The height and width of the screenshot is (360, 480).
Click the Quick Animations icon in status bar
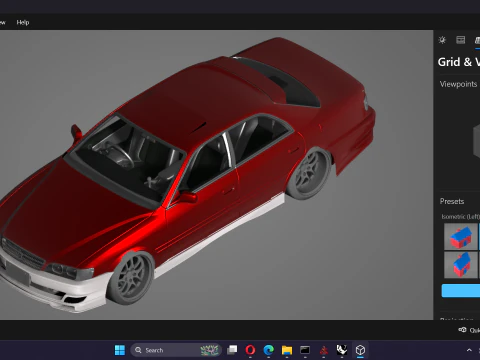click(x=462, y=330)
